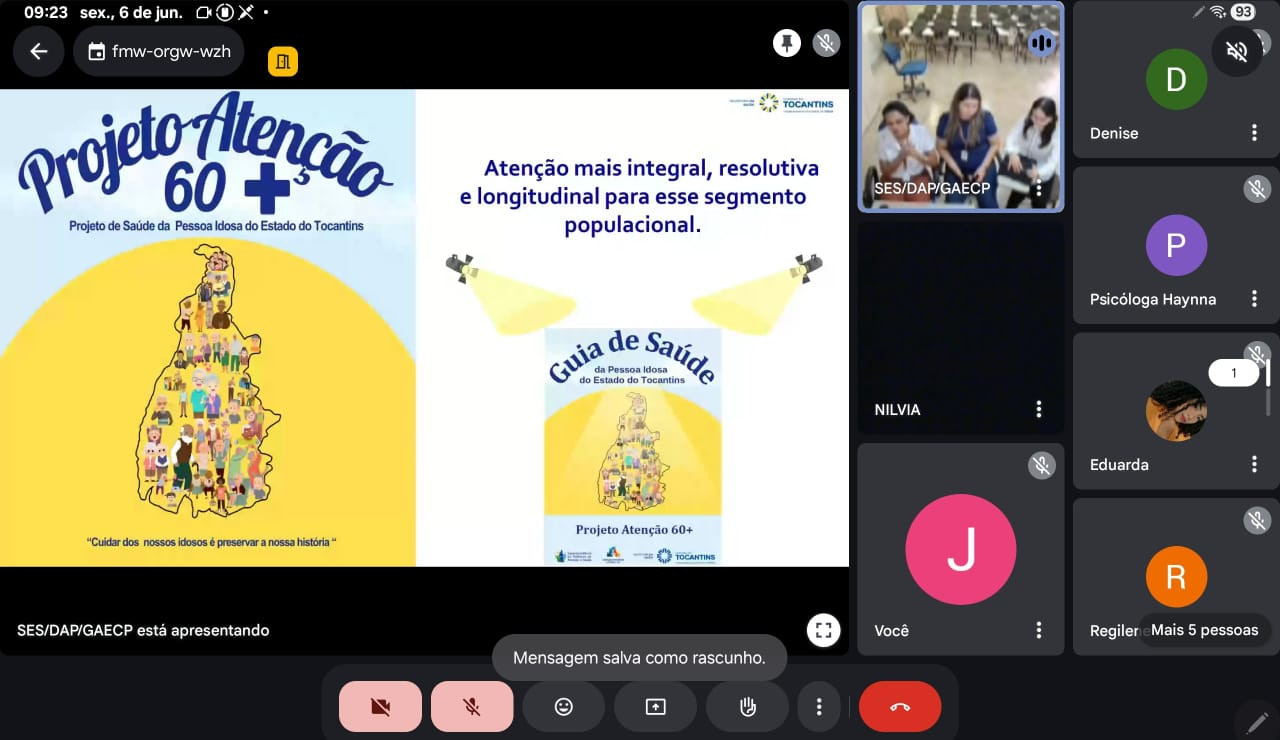Open the emoji reactions button
This screenshot has width=1280, height=740.
click(564, 707)
